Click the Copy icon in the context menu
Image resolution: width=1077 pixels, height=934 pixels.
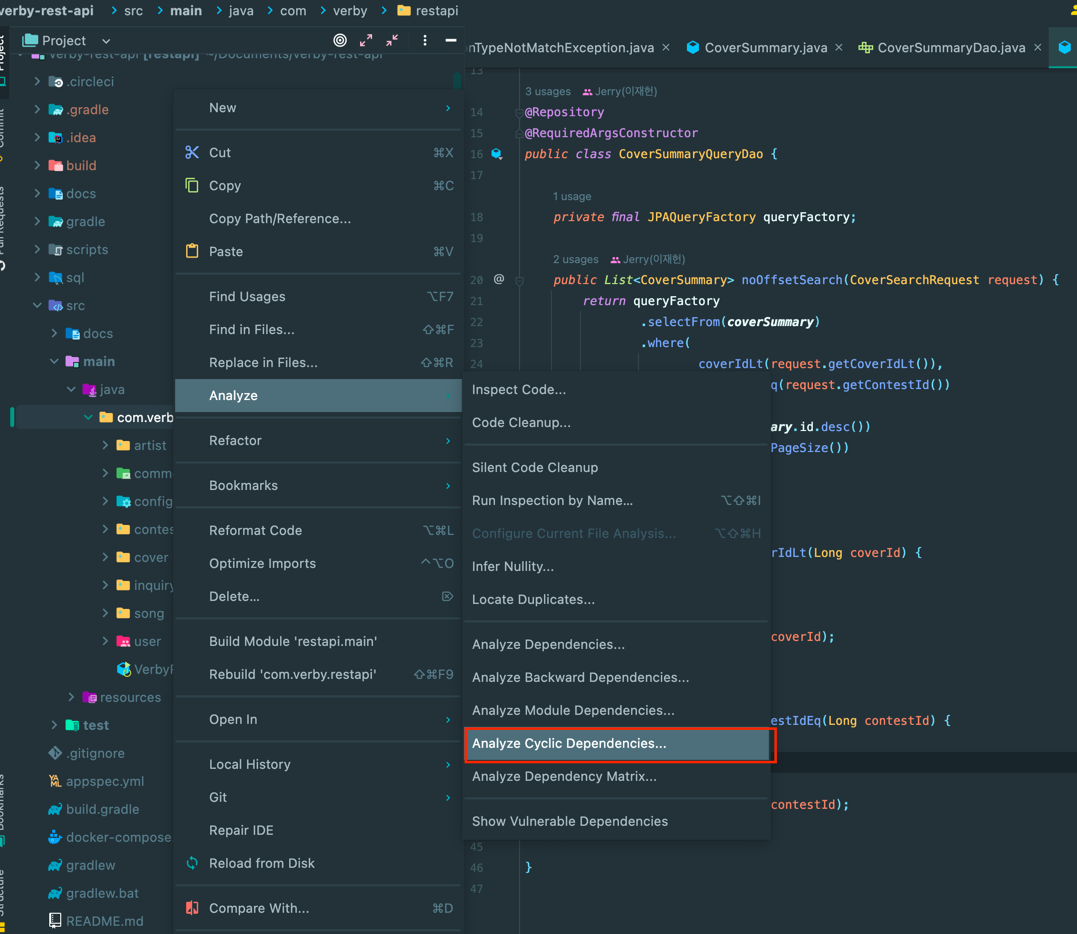pos(192,185)
